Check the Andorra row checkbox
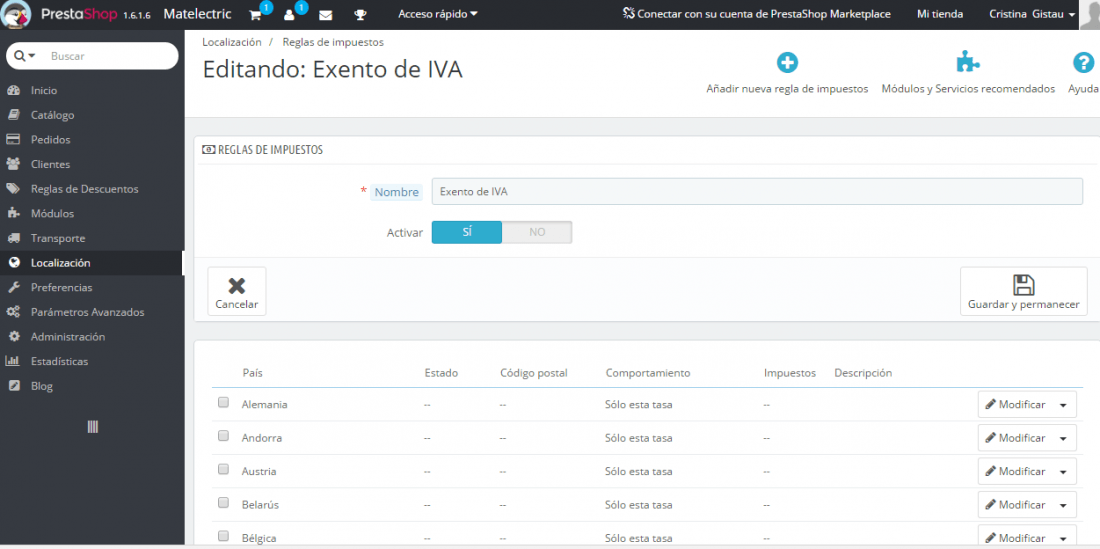This screenshot has height=549, width=1100. click(x=223, y=435)
